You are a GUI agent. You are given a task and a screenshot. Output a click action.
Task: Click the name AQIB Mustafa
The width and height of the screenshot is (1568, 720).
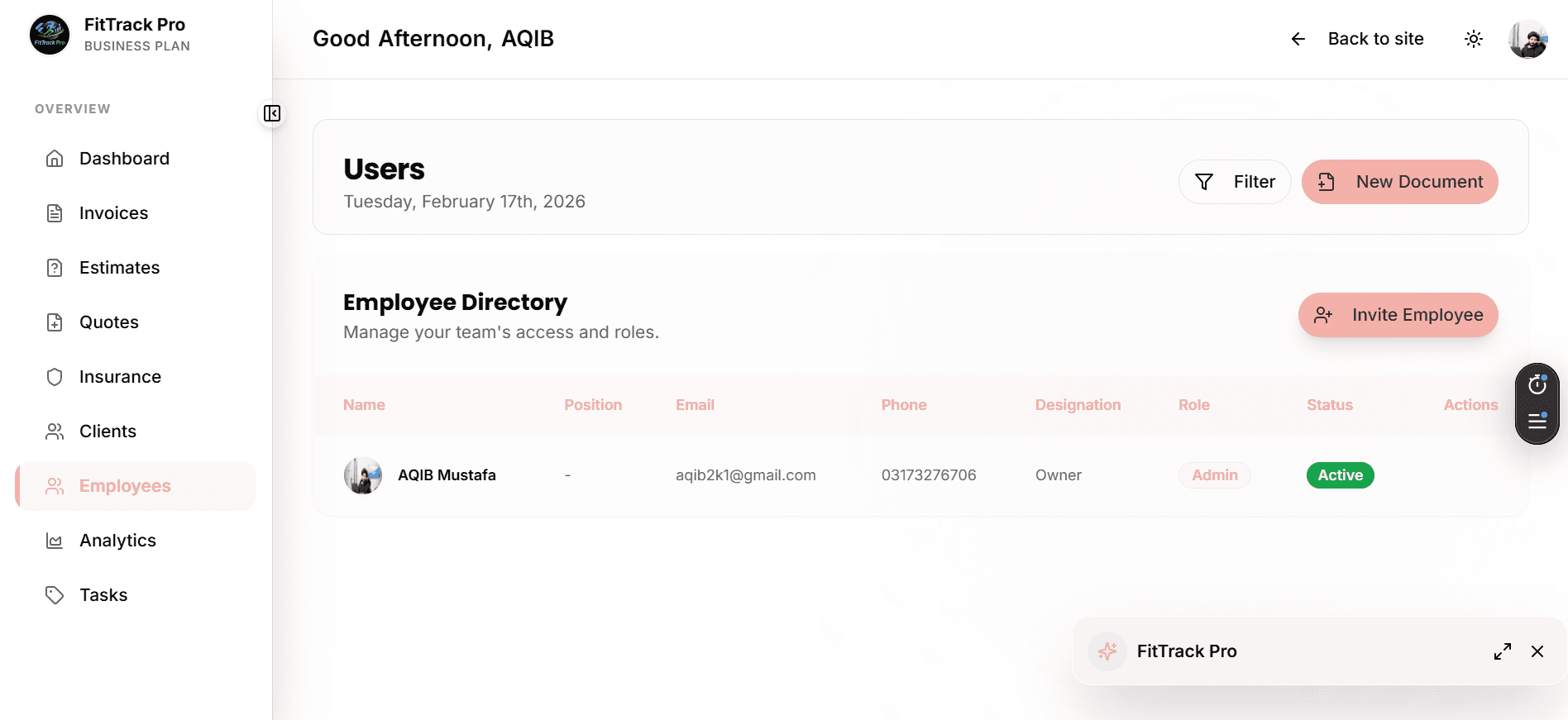447,475
